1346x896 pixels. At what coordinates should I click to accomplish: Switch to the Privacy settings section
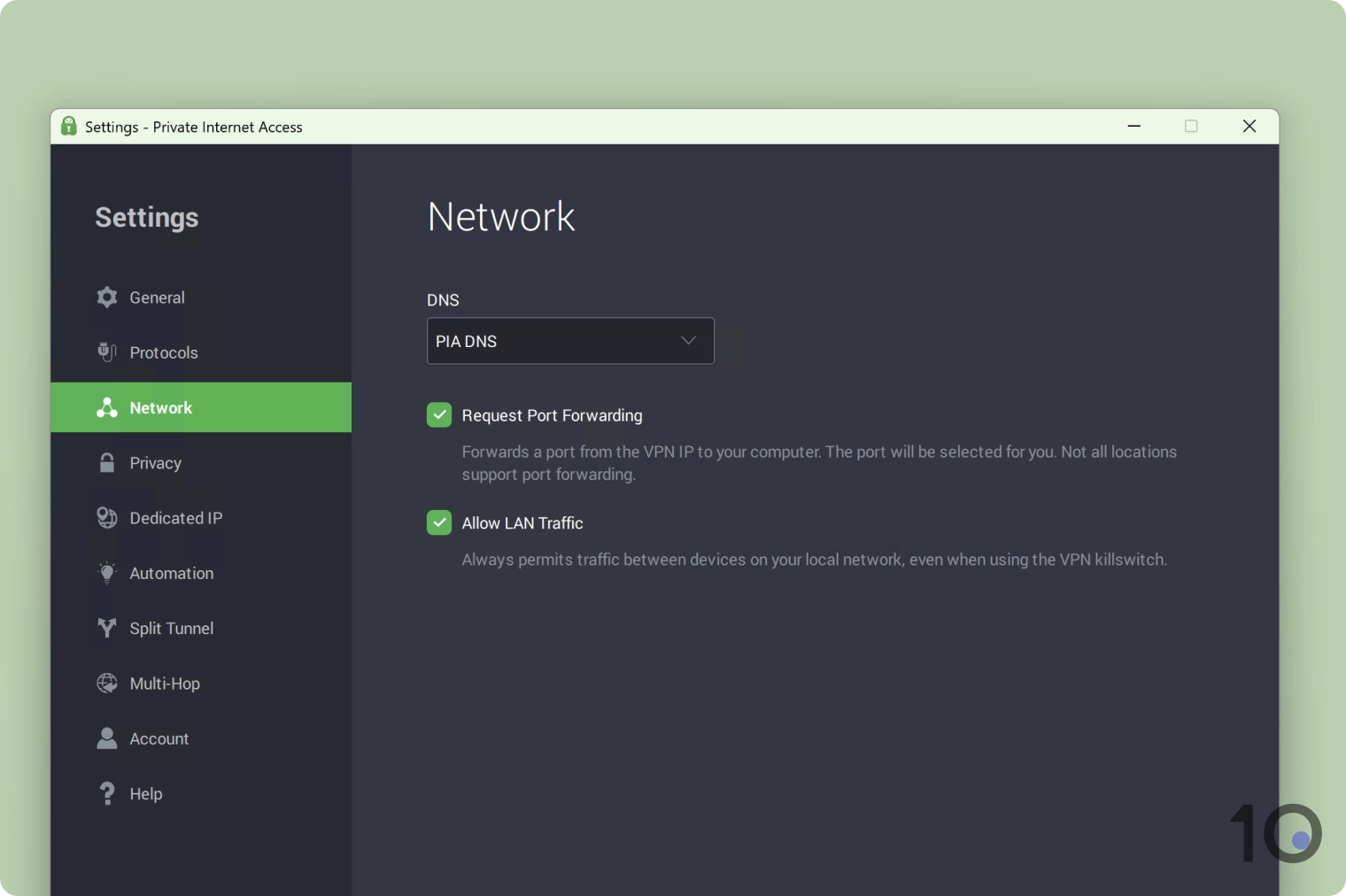(156, 462)
